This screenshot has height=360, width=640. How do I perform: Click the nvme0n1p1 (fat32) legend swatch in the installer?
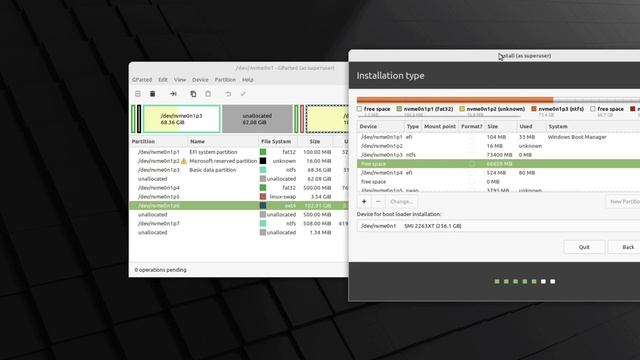tap(399, 109)
